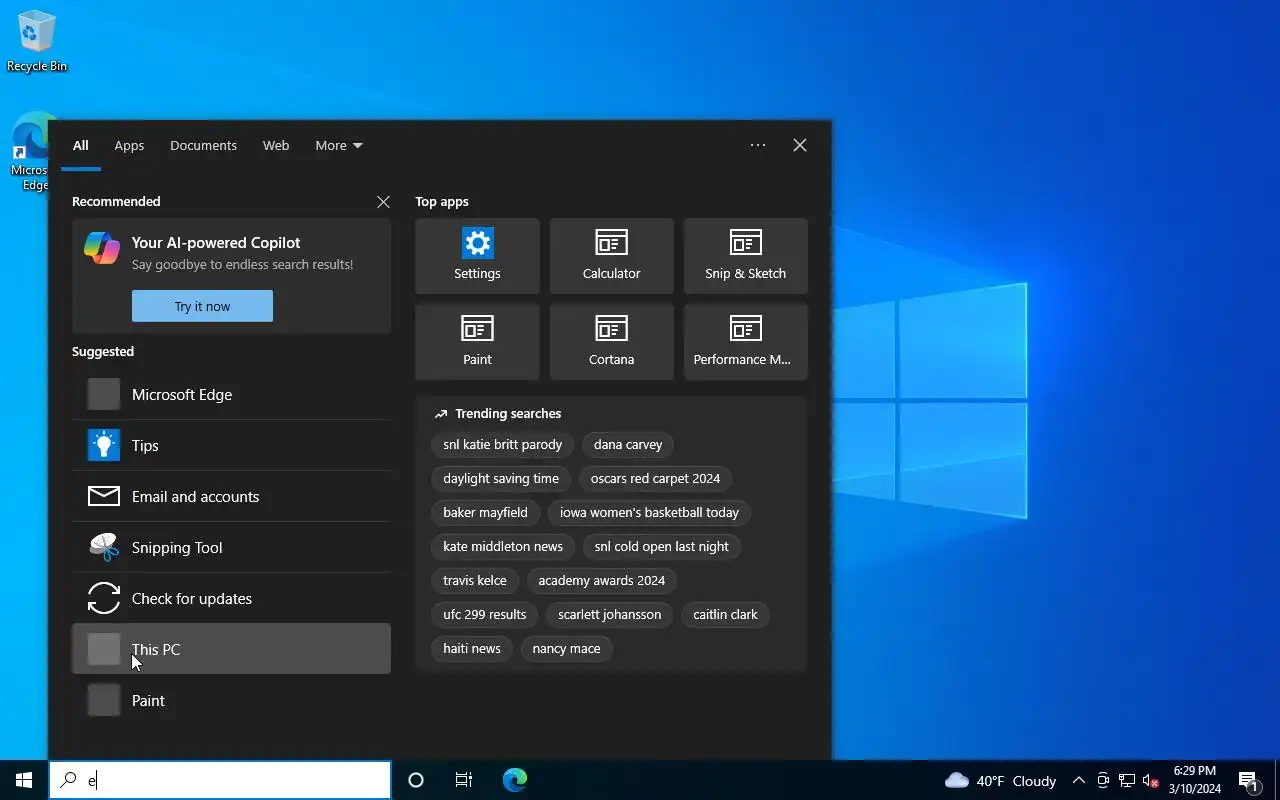
Task: Open This PC suggestion
Action: 231,649
